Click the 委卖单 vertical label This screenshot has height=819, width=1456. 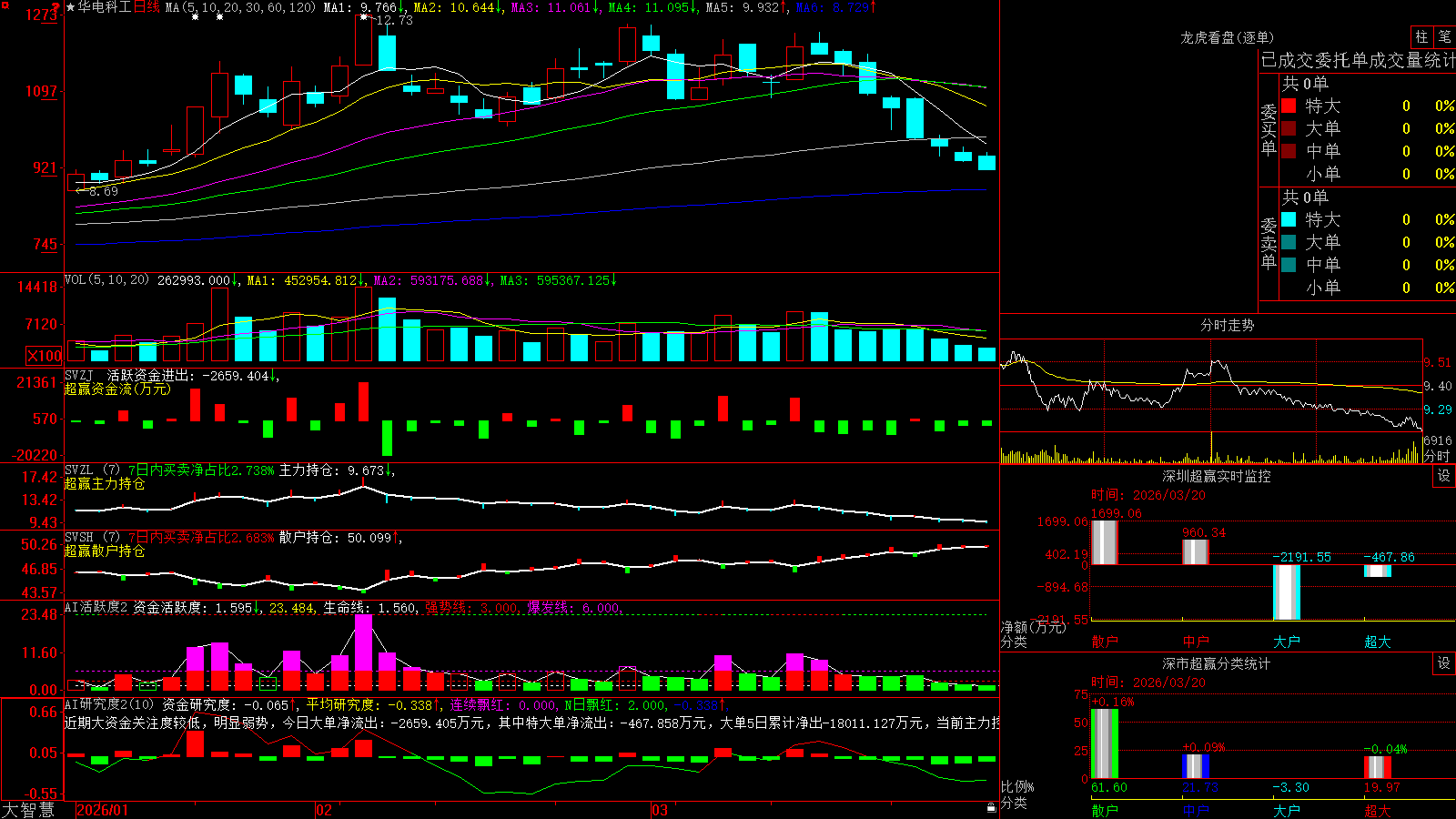[x=1269, y=243]
